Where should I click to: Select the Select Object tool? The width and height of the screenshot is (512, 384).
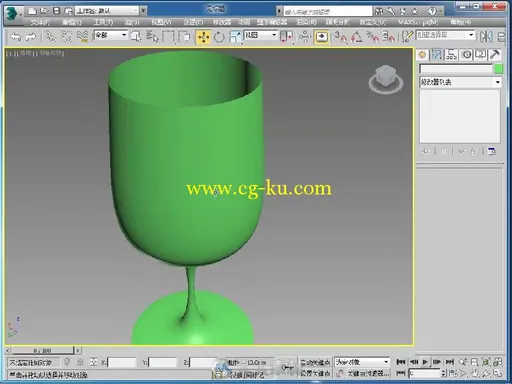point(136,36)
